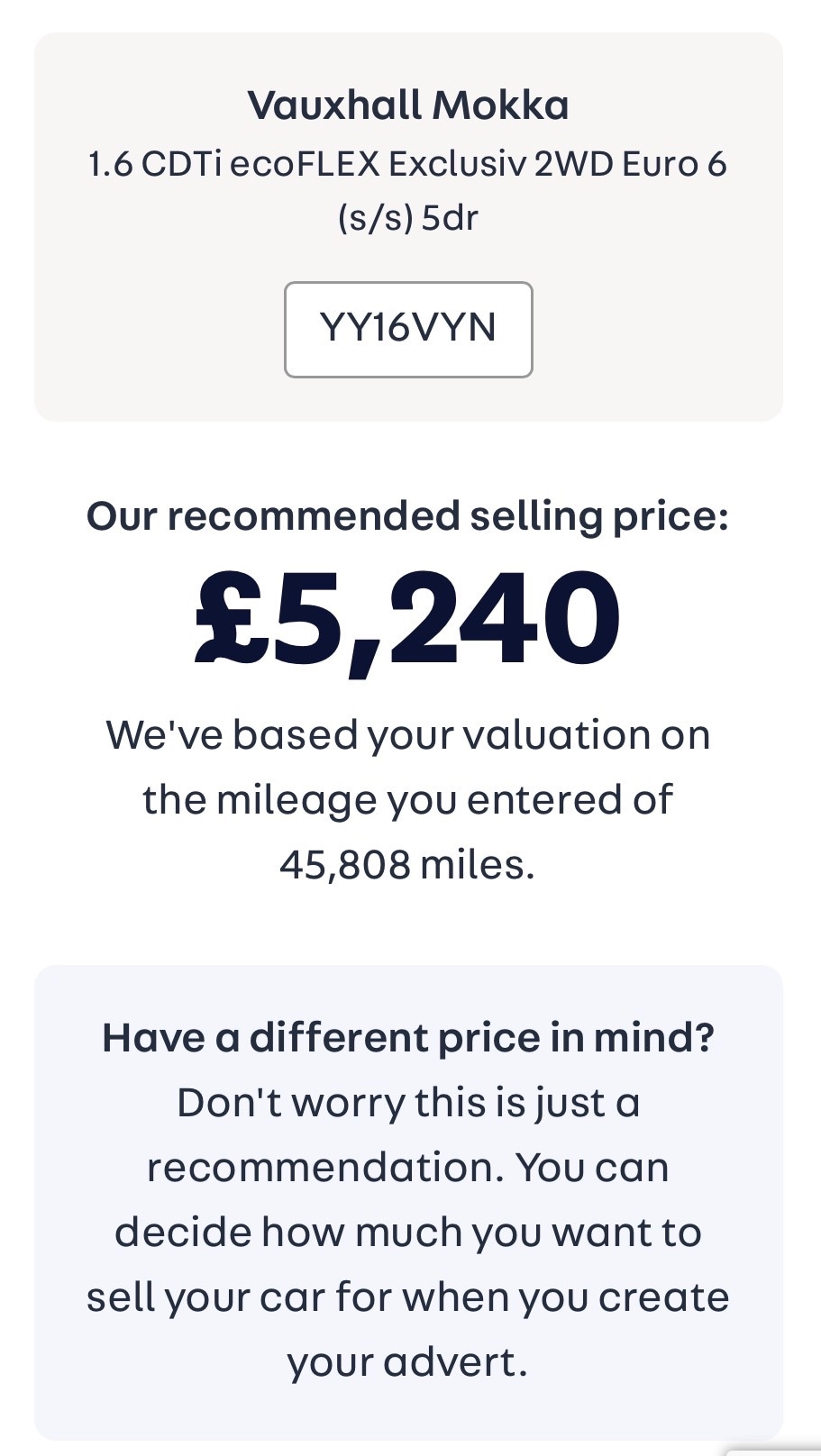Click the 'Don't worry this is just a' line
Image resolution: width=821 pixels, height=1456 pixels.
pyautogui.click(x=408, y=1103)
